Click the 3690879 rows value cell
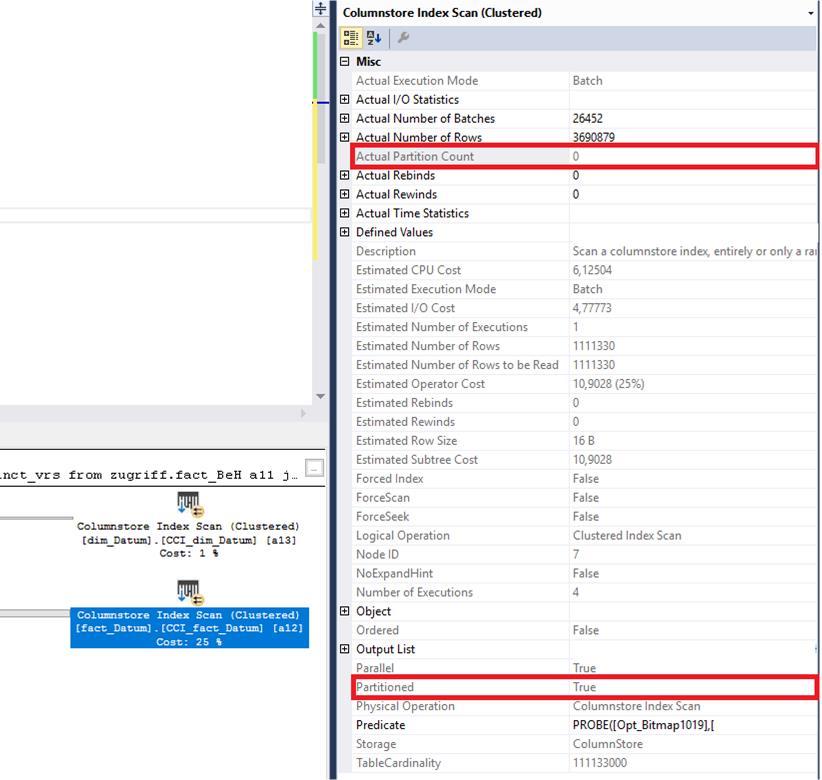 pos(693,137)
